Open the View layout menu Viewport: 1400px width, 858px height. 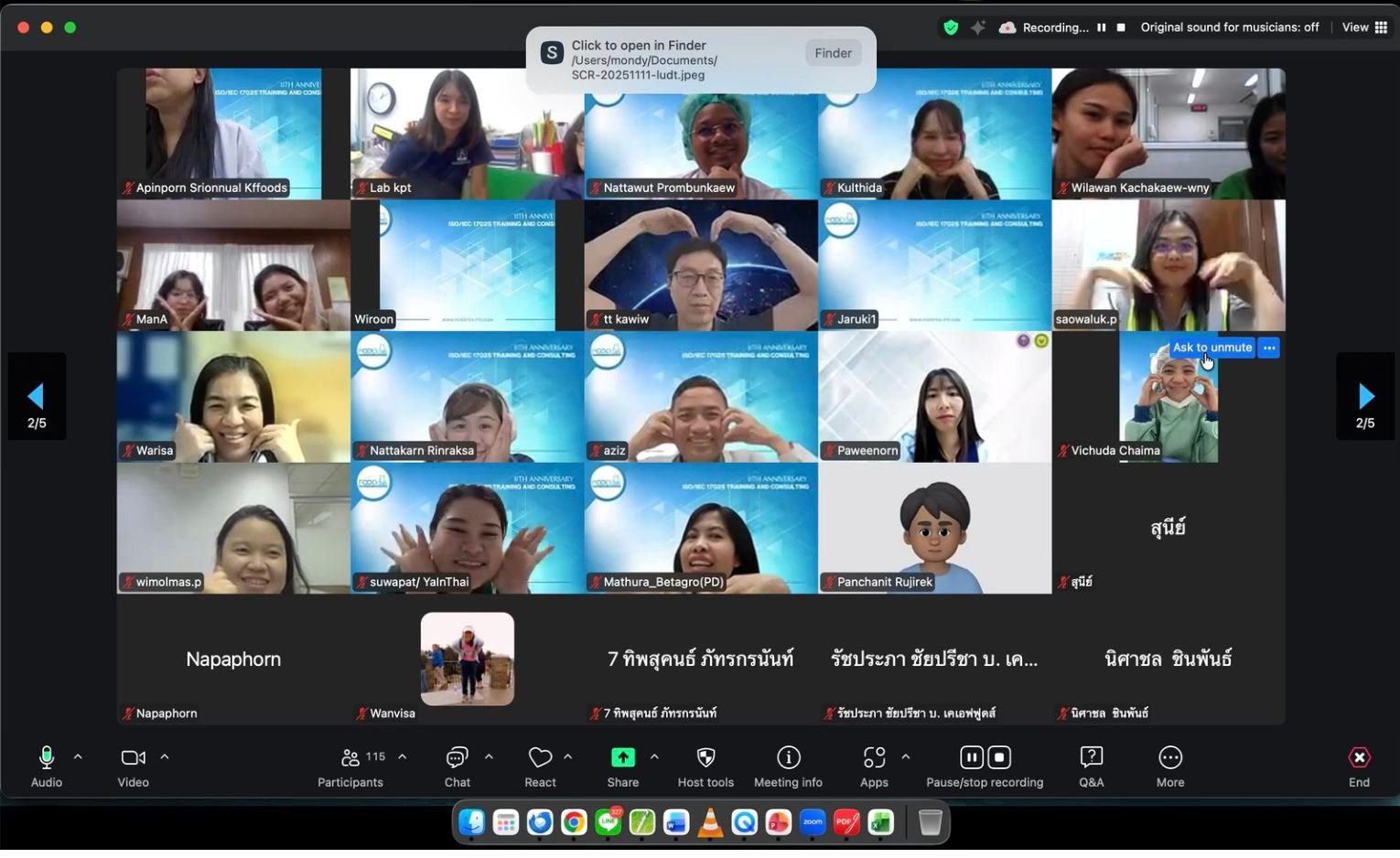pos(1364,27)
